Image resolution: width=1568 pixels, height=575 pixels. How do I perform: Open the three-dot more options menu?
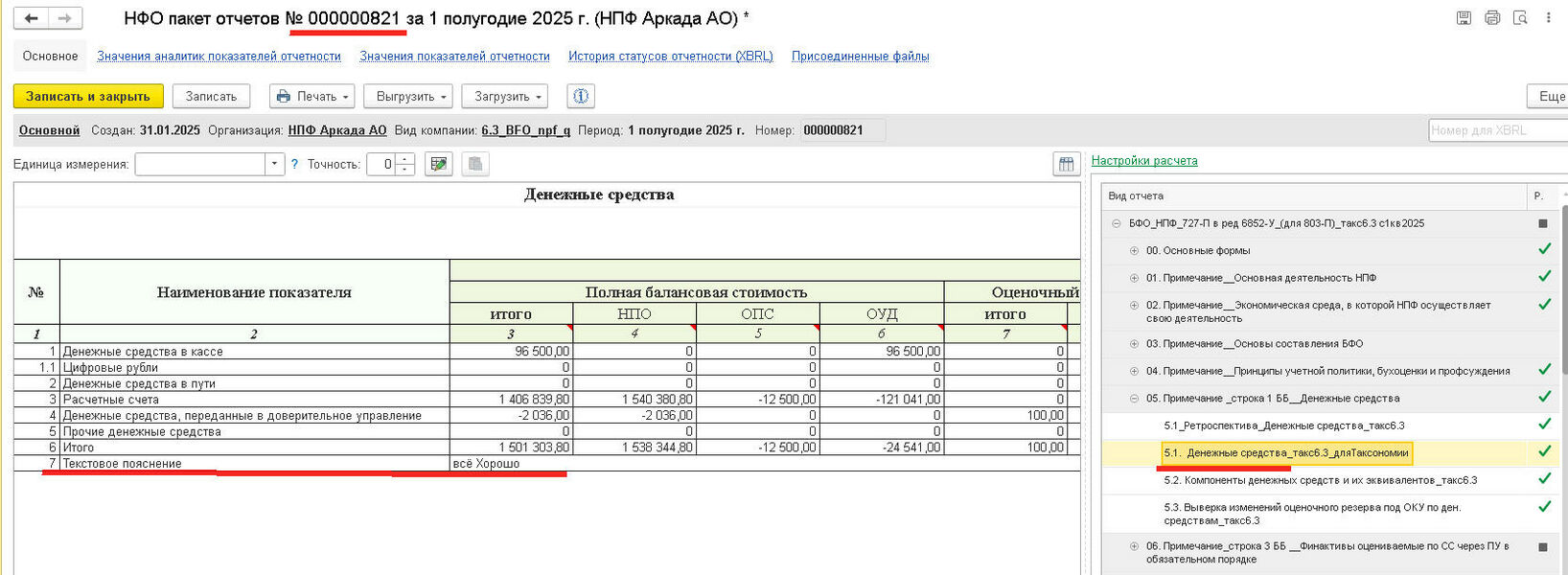coord(1548,18)
